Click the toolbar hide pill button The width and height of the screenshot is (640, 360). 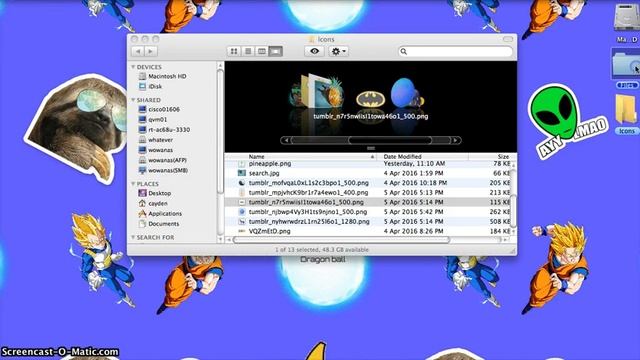tap(508, 39)
